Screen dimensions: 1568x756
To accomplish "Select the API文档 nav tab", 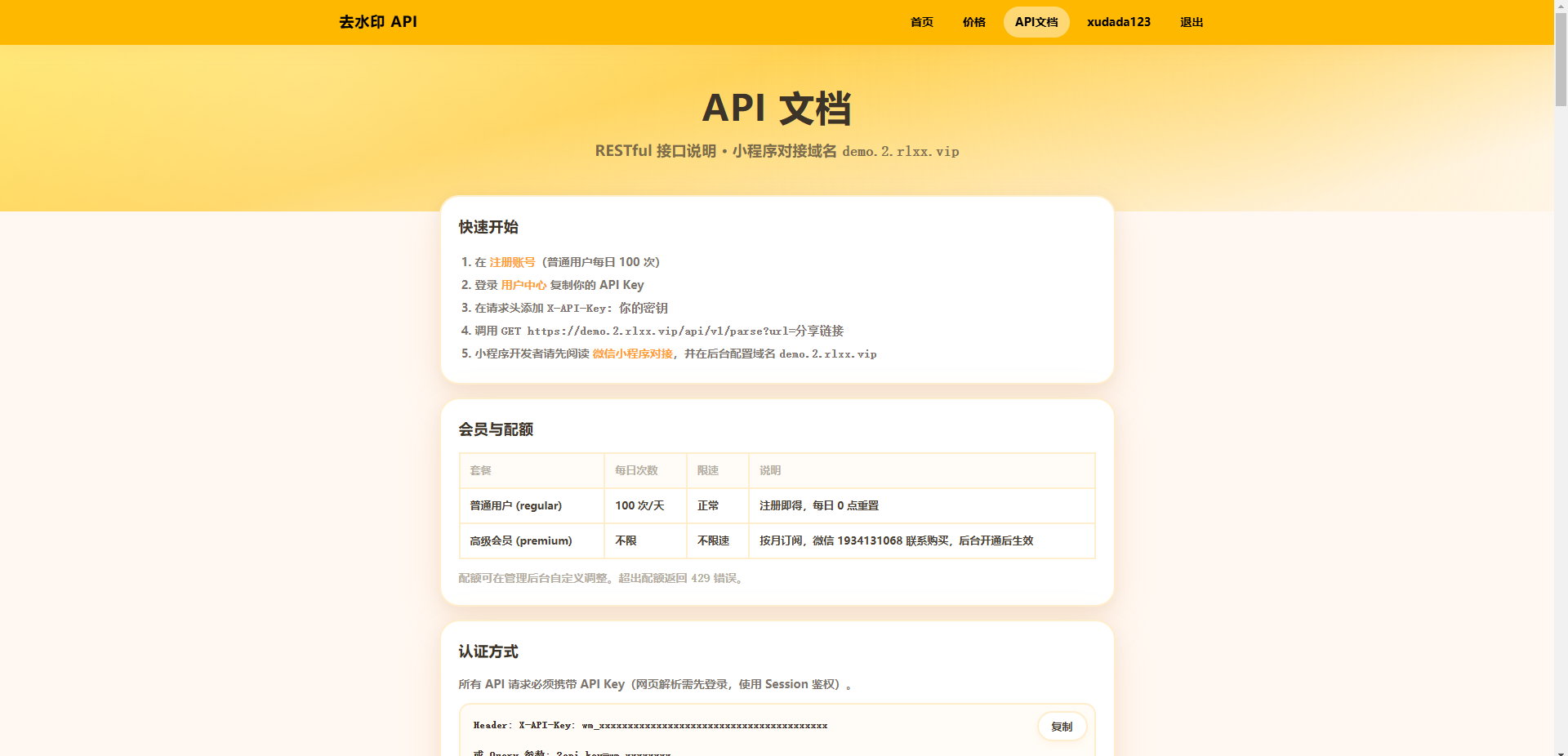I will point(1036,22).
